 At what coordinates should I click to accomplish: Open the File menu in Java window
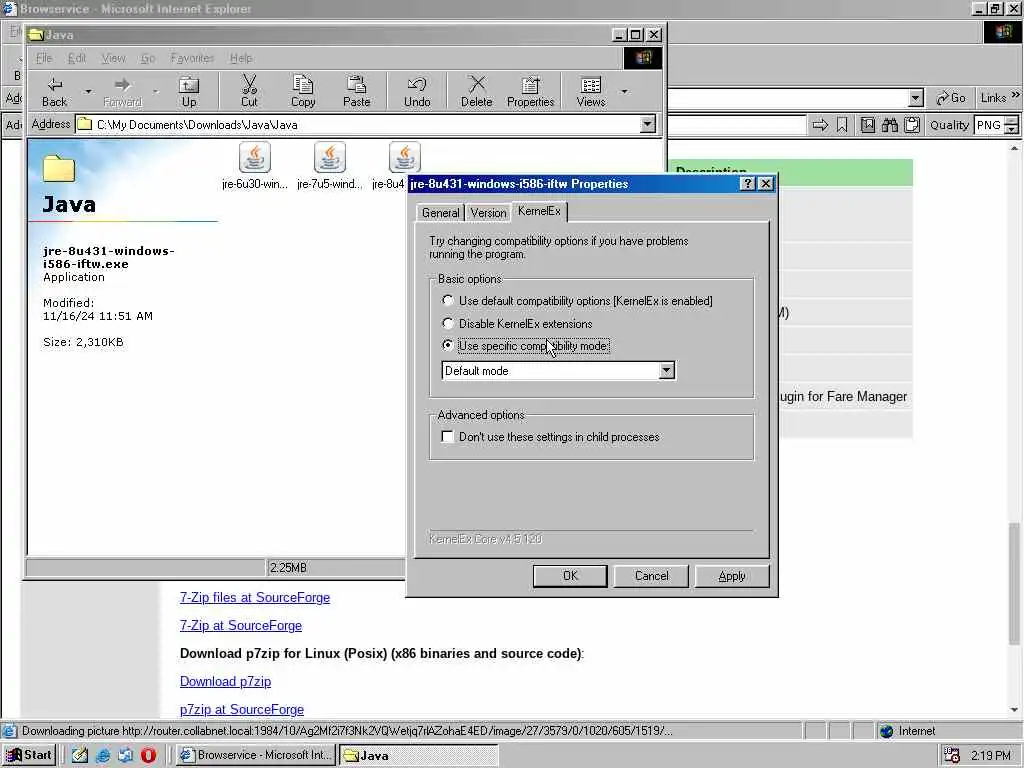[x=44, y=58]
